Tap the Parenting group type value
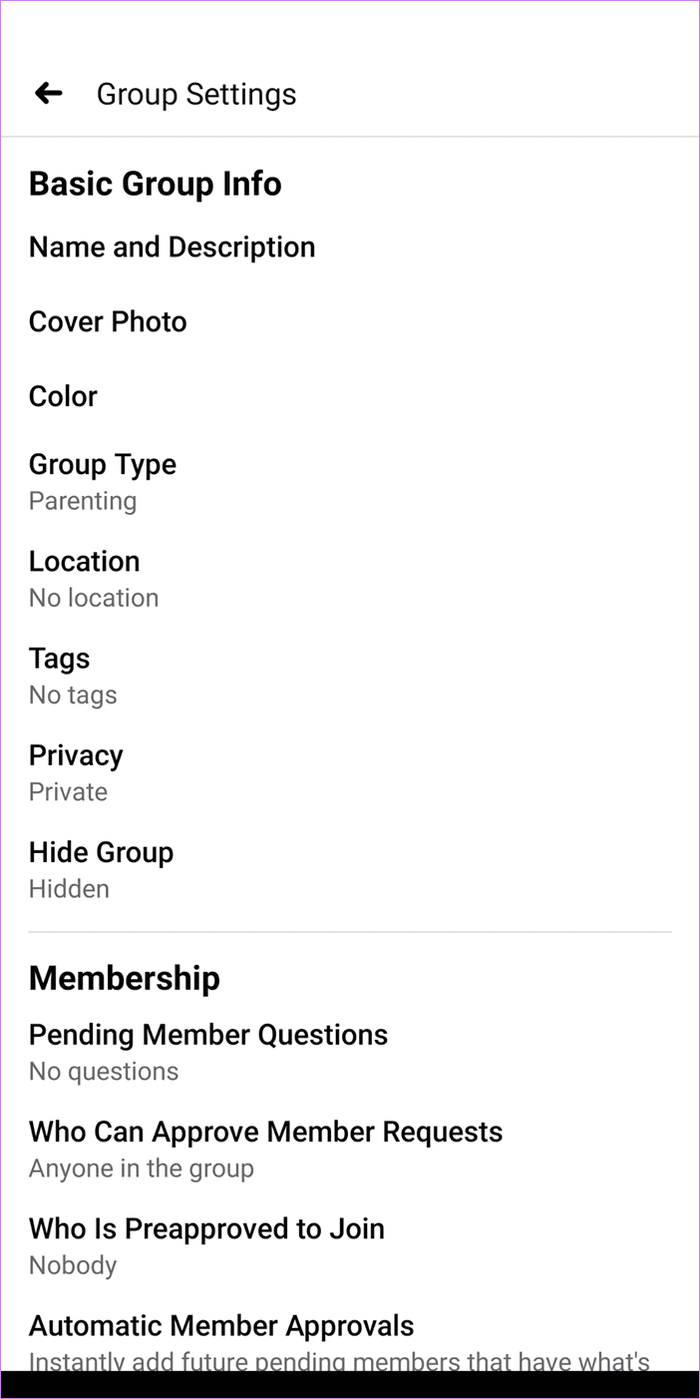Viewport: 700px width, 1399px height. (83, 501)
